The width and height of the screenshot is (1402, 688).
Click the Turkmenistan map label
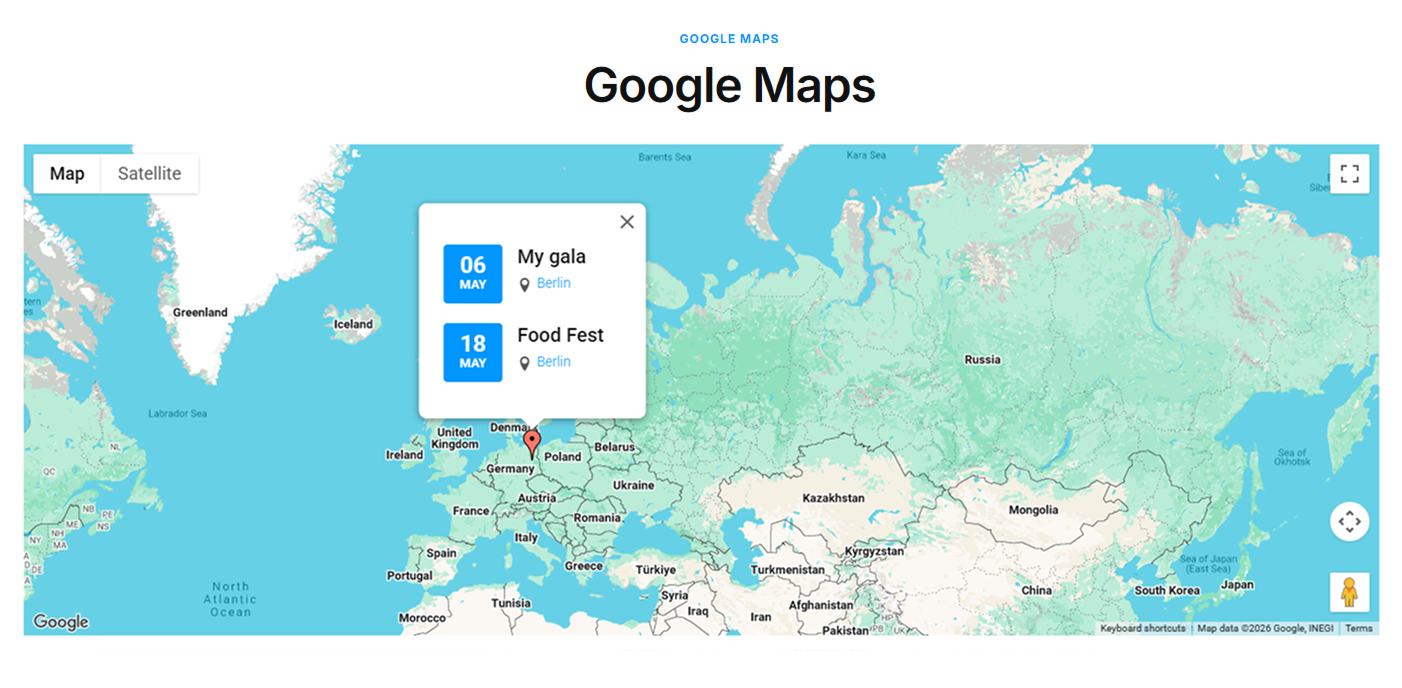click(x=788, y=570)
